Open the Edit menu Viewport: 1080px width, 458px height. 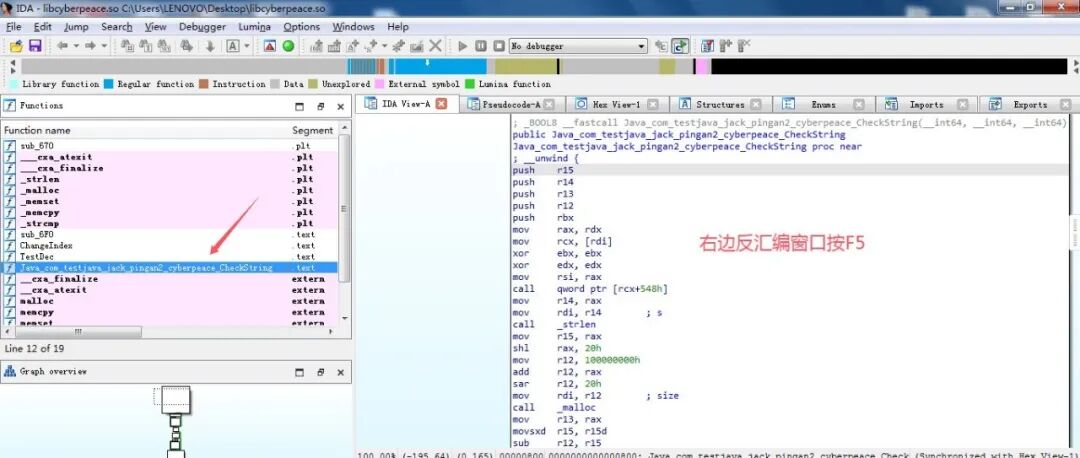pyautogui.click(x=43, y=27)
